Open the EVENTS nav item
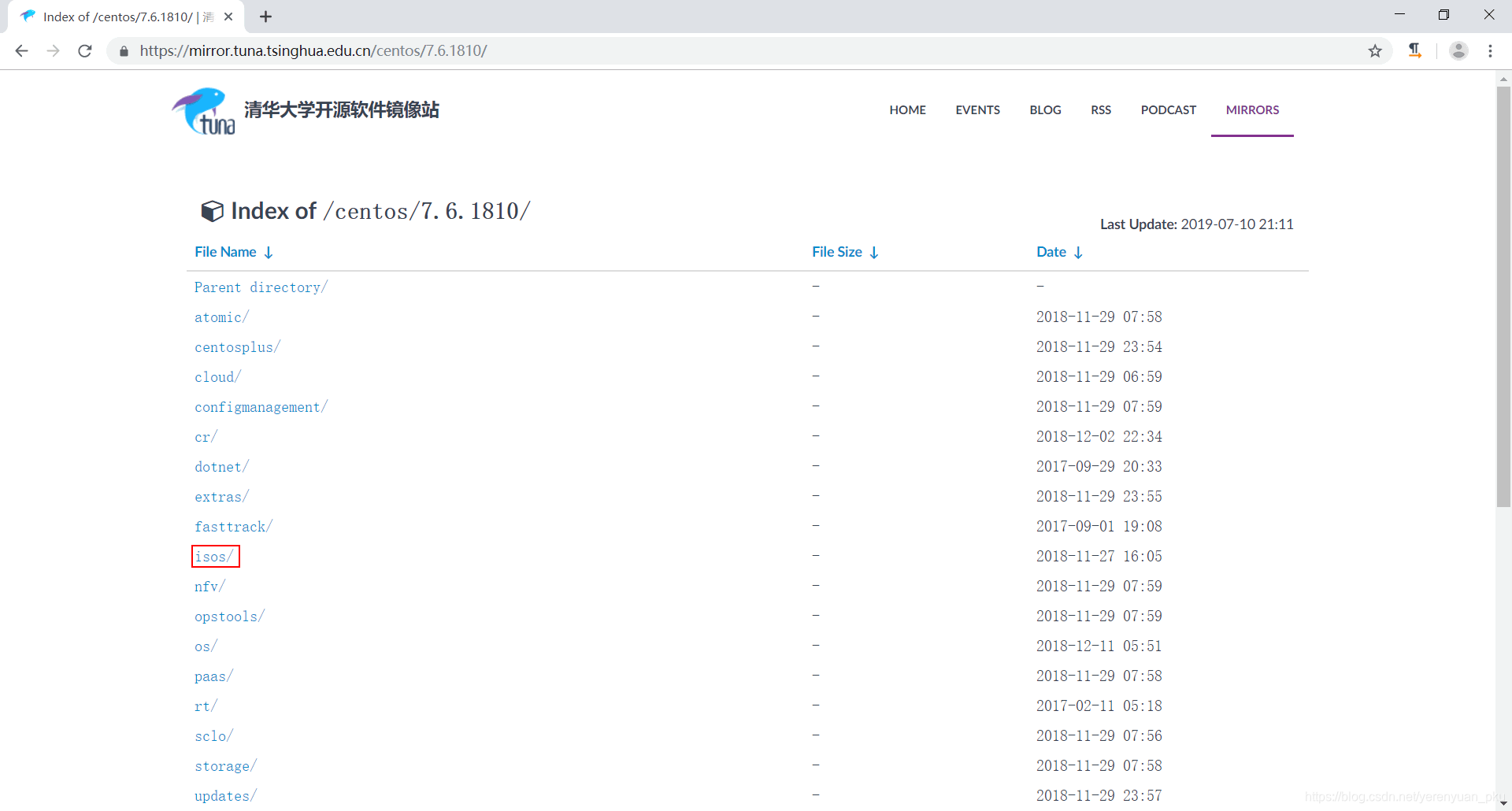The height and width of the screenshot is (811, 1512). [977, 110]
